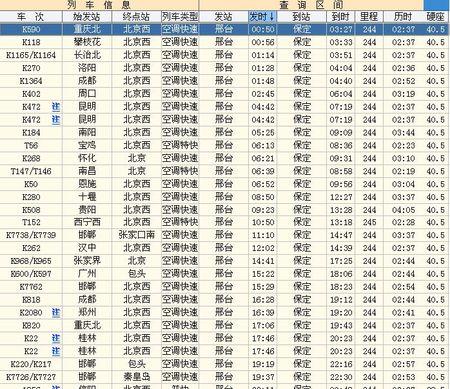The width and height of the screenshot is (450, 389).
Task: Sort by the 里程 column header
Action: 369,16
